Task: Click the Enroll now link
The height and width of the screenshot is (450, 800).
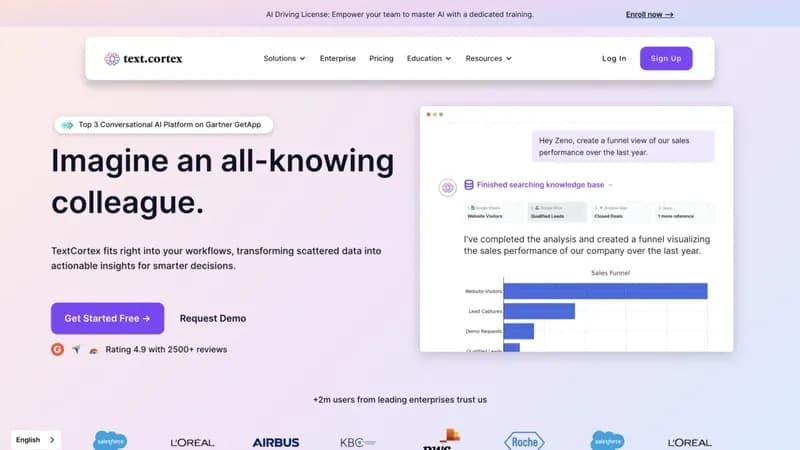Action: (649, 15)
